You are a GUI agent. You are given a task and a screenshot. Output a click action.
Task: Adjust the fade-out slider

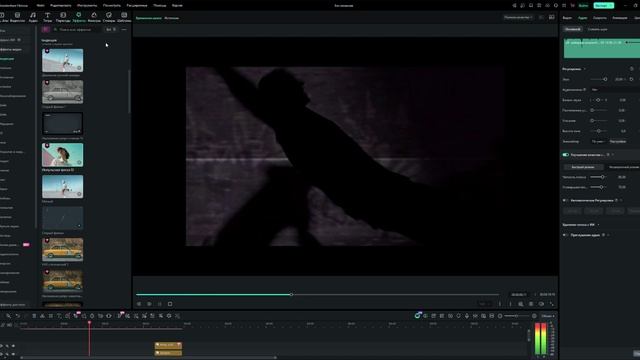(x=598, y=121)
